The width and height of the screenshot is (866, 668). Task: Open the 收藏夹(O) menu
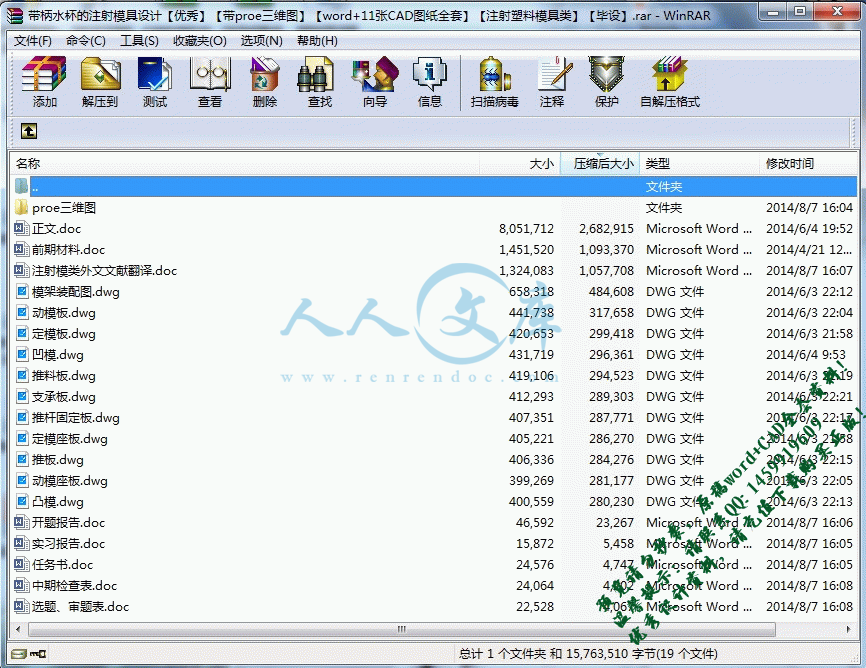pyautogui.click(x=199, y=40)
